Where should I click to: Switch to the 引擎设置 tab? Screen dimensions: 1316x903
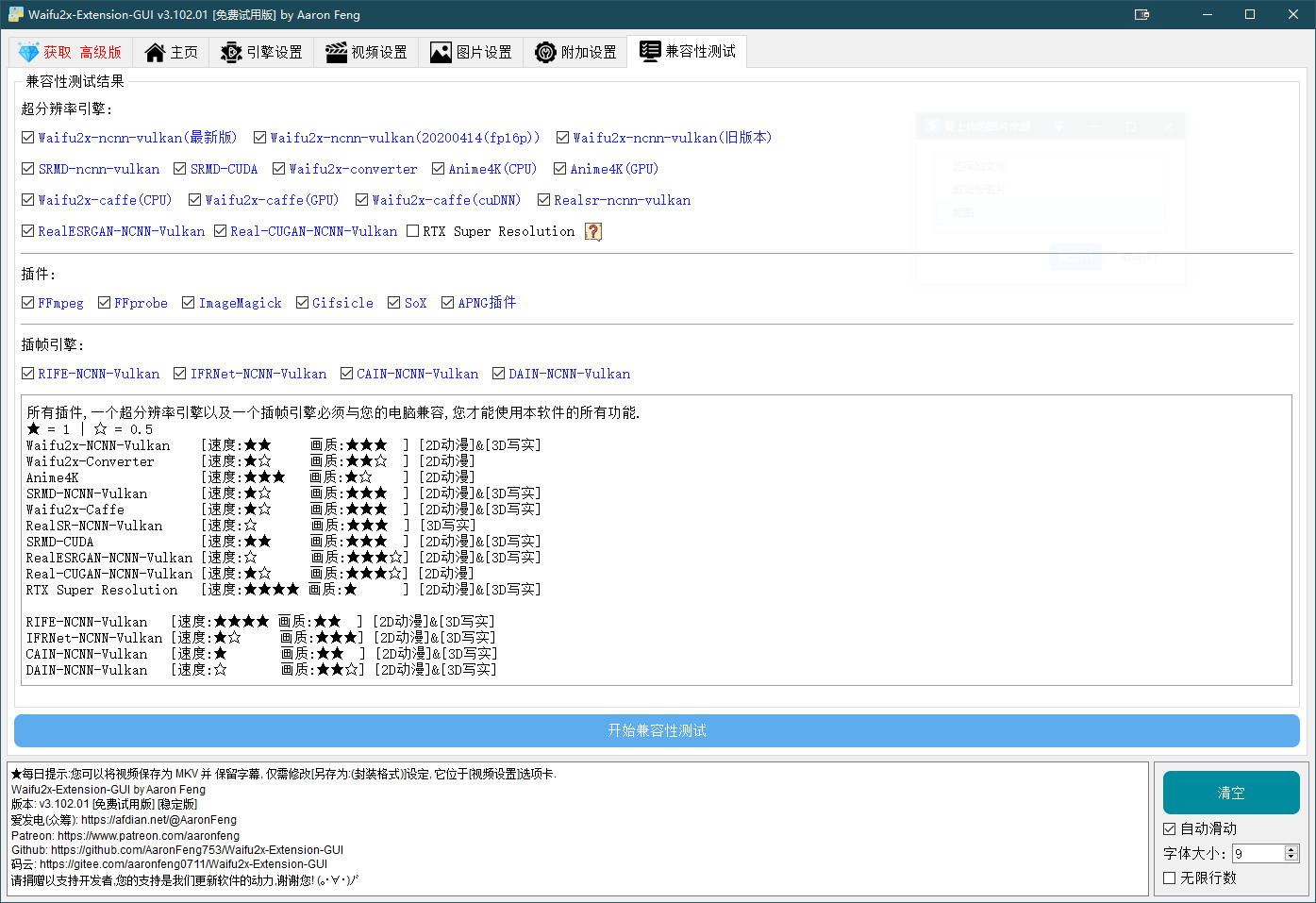pos(262,53)
